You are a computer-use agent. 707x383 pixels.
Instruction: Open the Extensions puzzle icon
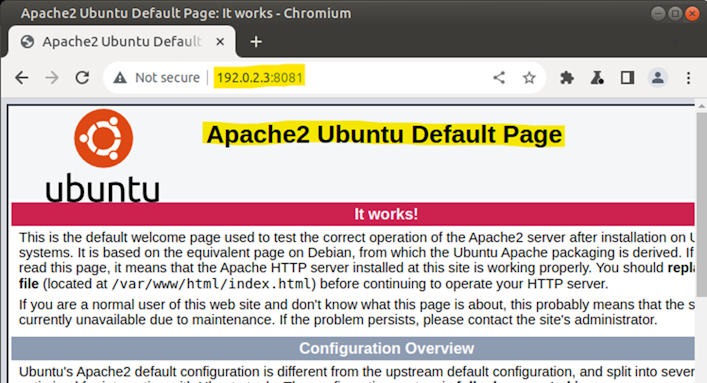pyautogui.click(x=567, y=78)
